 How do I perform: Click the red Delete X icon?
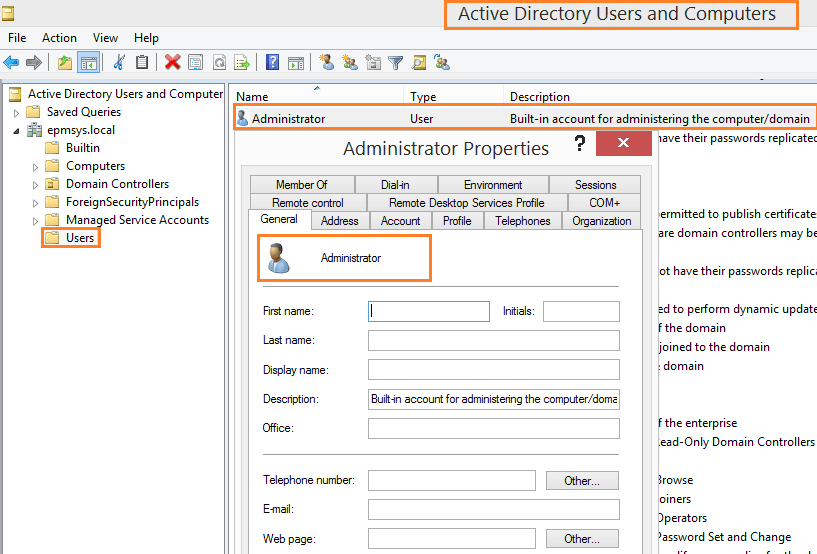[x=172, y=63]
